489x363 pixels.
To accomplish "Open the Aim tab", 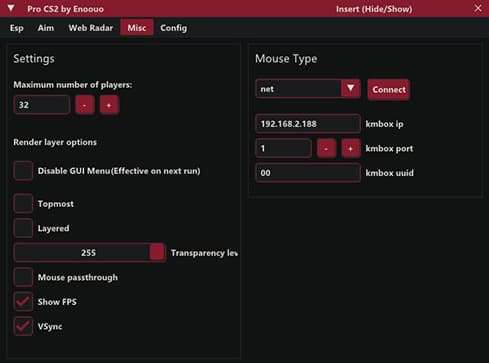I will pos(46,28).
